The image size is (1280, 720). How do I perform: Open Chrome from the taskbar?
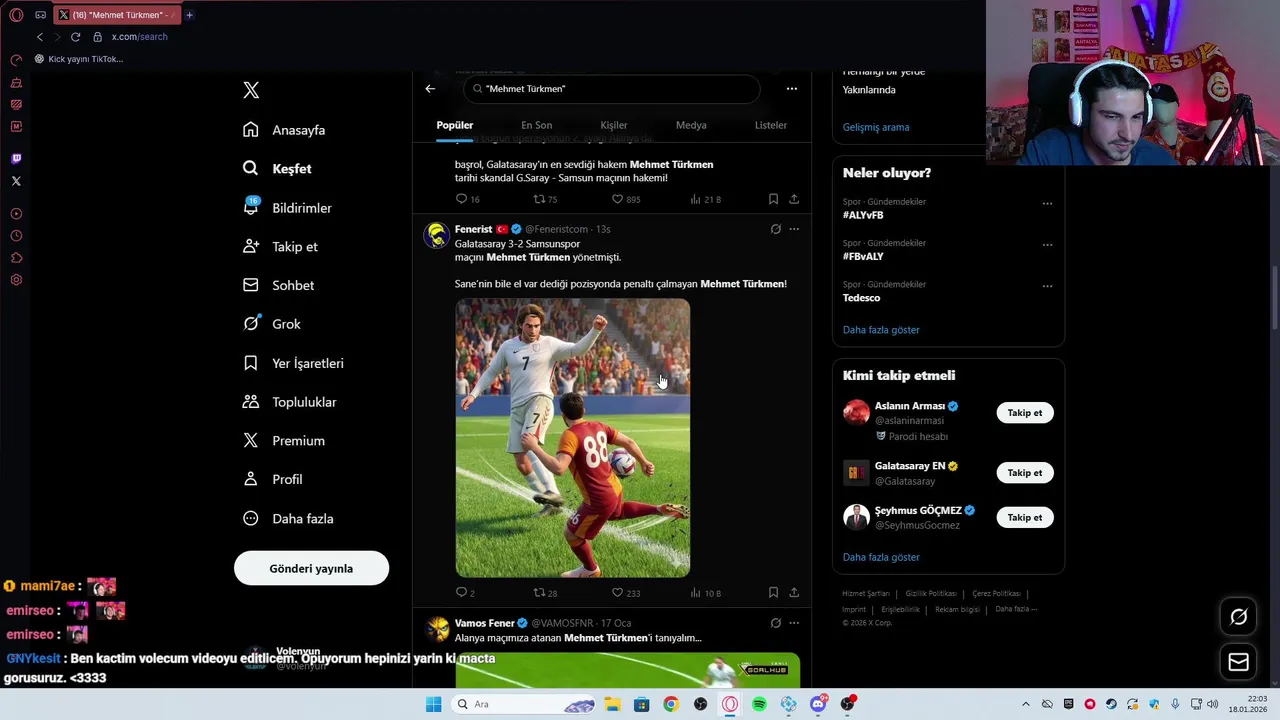coord(671,704)
